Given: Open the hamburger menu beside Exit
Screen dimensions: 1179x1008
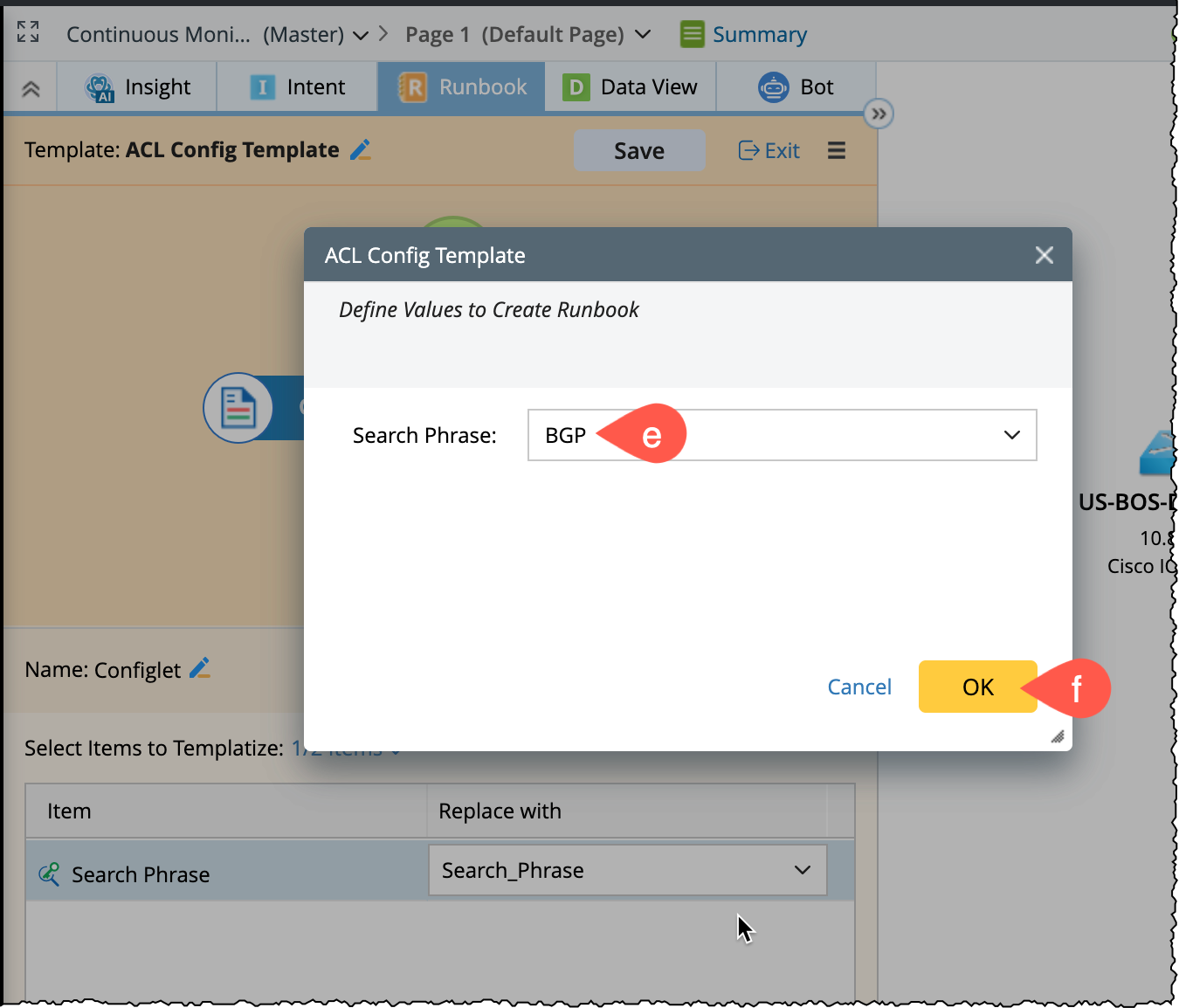Looking at the screenshot, I should pyautogui.click(x=836, y=151).
